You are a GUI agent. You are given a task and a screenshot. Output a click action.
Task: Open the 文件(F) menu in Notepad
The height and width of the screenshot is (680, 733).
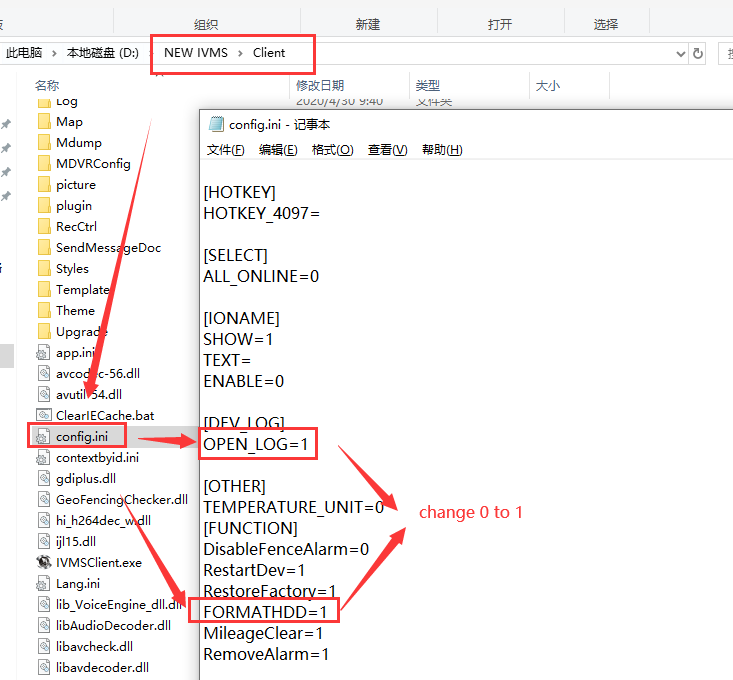pos(225,150)
